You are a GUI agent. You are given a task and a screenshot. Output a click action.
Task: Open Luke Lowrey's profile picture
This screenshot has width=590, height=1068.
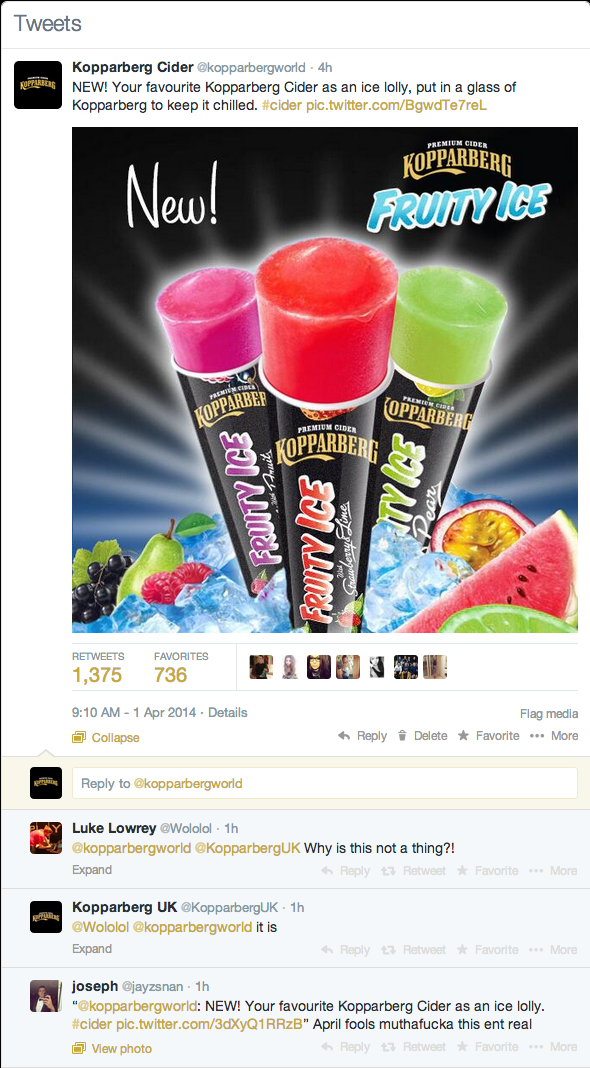[46, 838]
